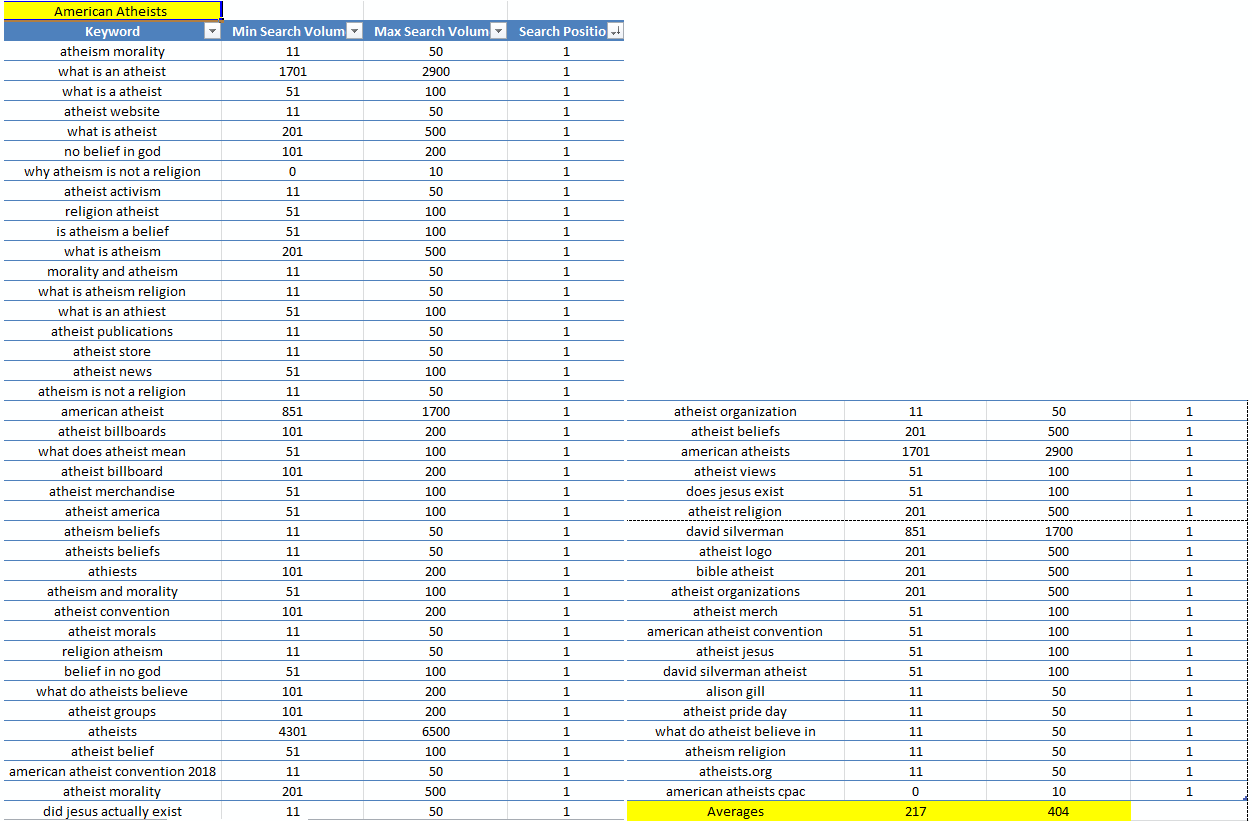1252x821 pixels.
Task: Select the 'atheist america' keyword cell
Action: (112, 511)
